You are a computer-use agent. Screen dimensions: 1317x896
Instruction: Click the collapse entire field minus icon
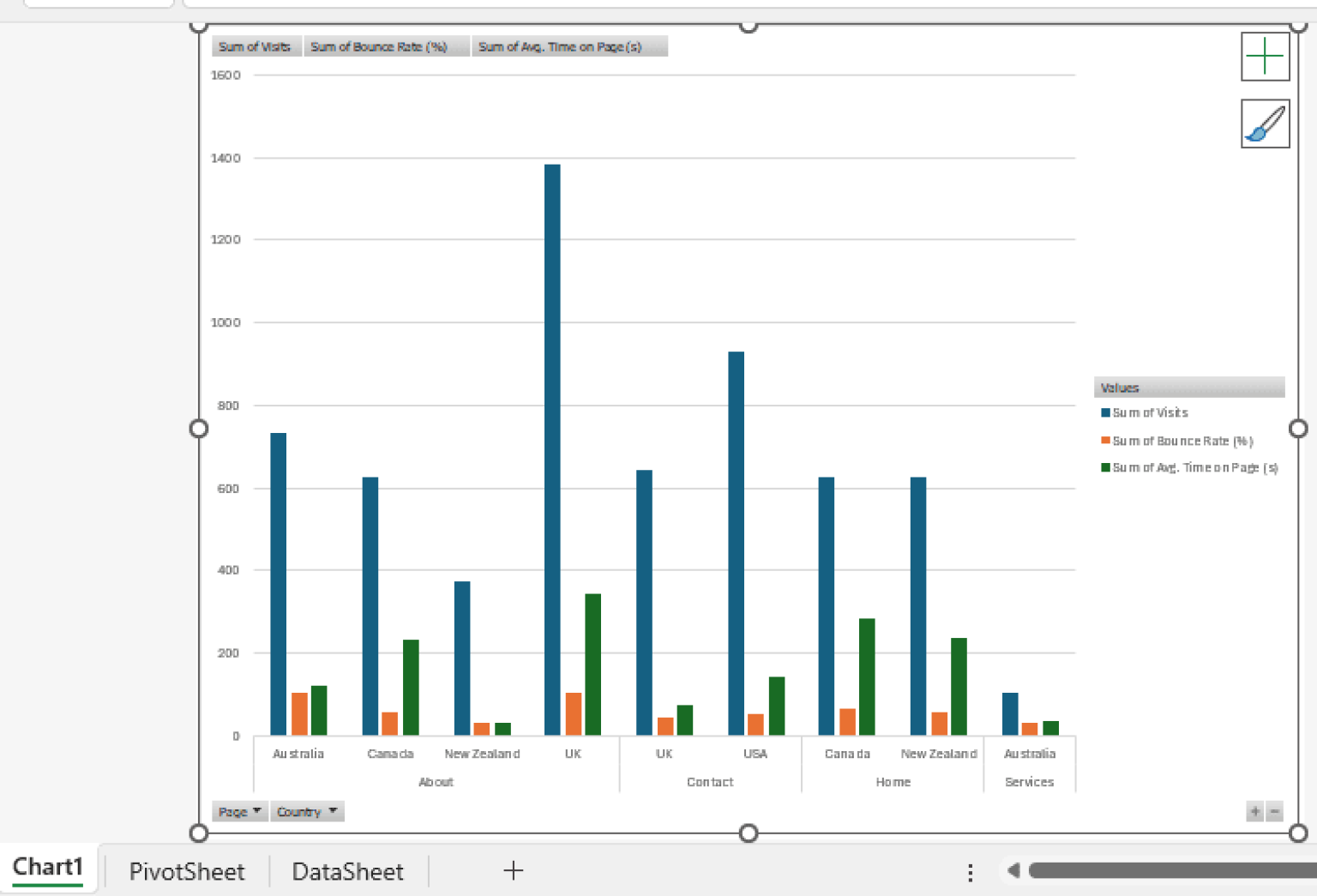pyautogui.click(x=1274, y=811)
